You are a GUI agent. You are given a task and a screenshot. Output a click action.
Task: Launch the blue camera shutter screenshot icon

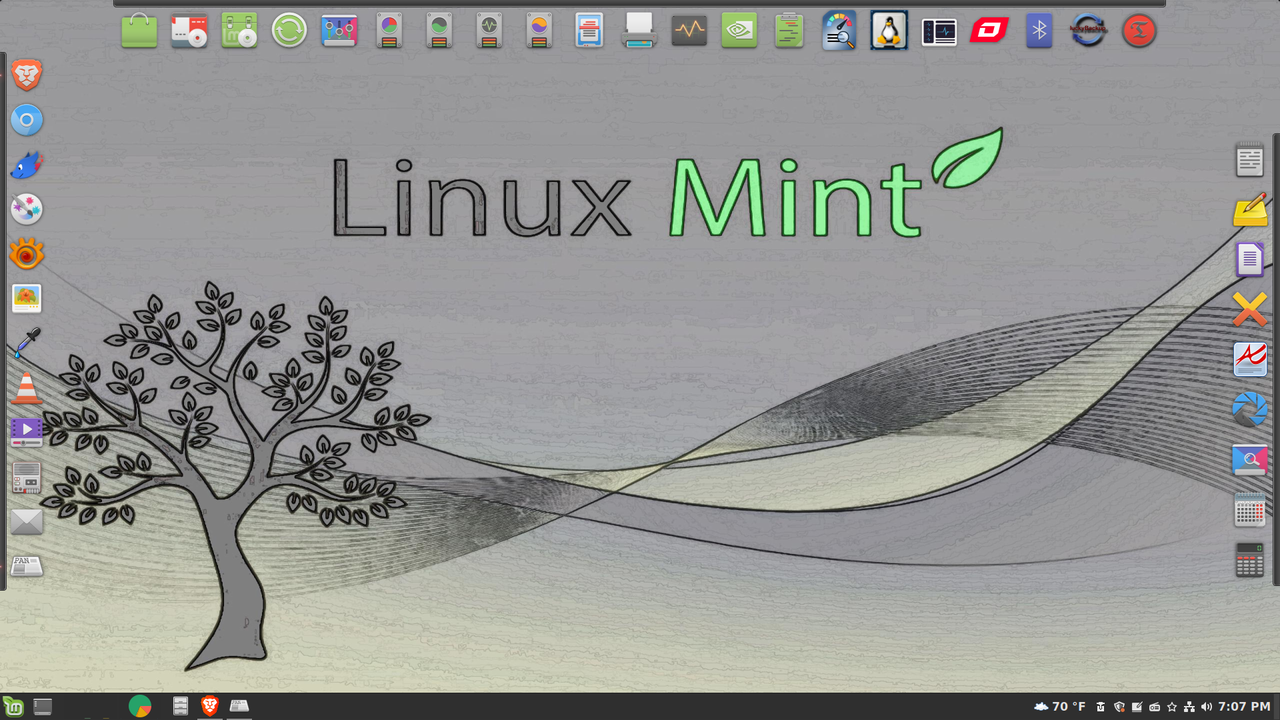pos(1250,410)
